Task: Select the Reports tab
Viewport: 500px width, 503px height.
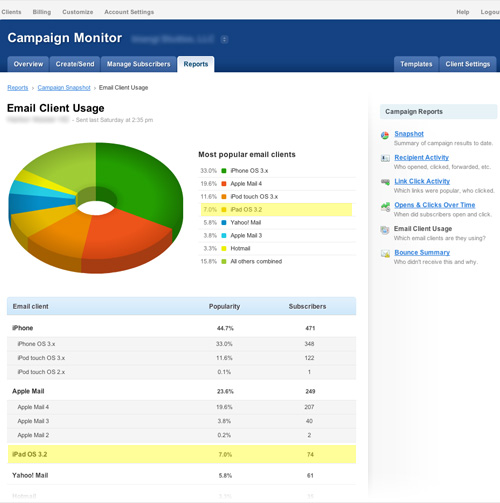Action: [196, 64]
